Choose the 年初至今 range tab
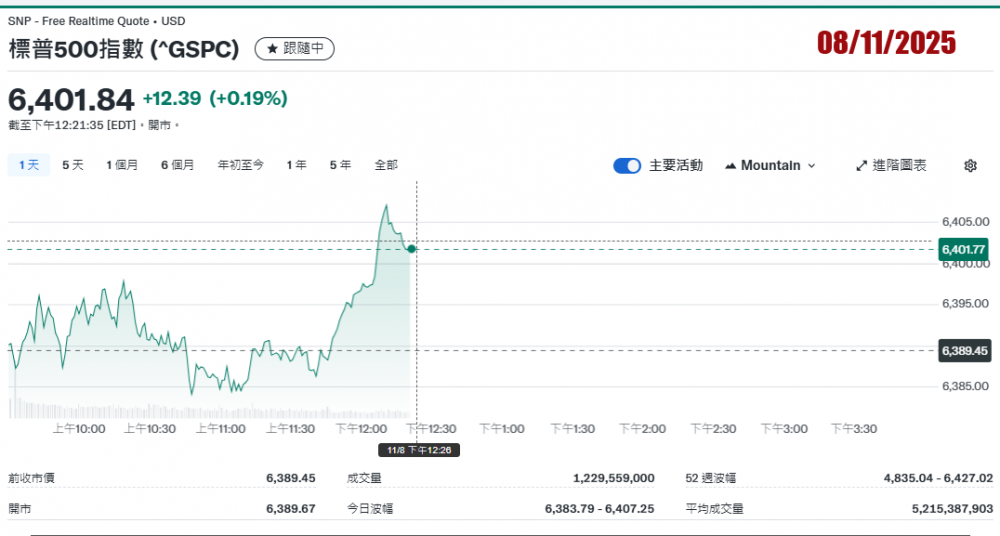1000x536 pixels. (x=241, y=165)
